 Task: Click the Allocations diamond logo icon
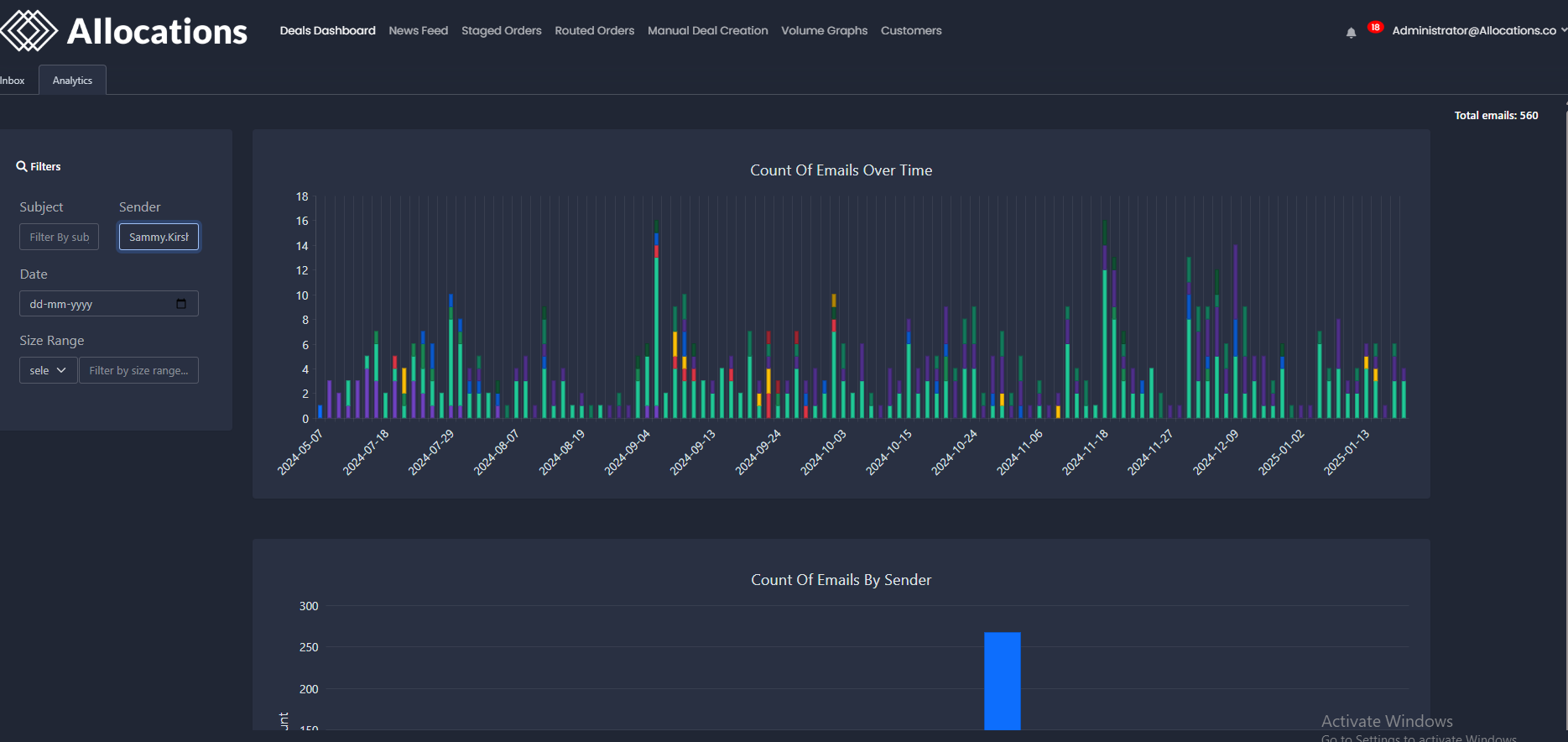pyautogui.click(x=29, y=31)
